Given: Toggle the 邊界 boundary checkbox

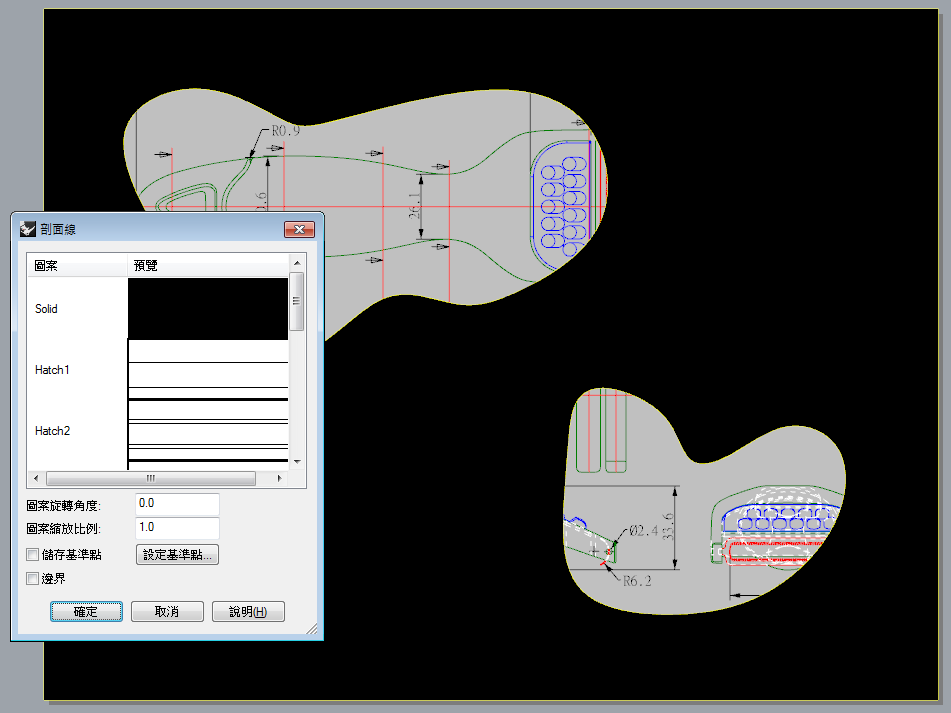Looking at the screenshot, I should click(33, 578).
